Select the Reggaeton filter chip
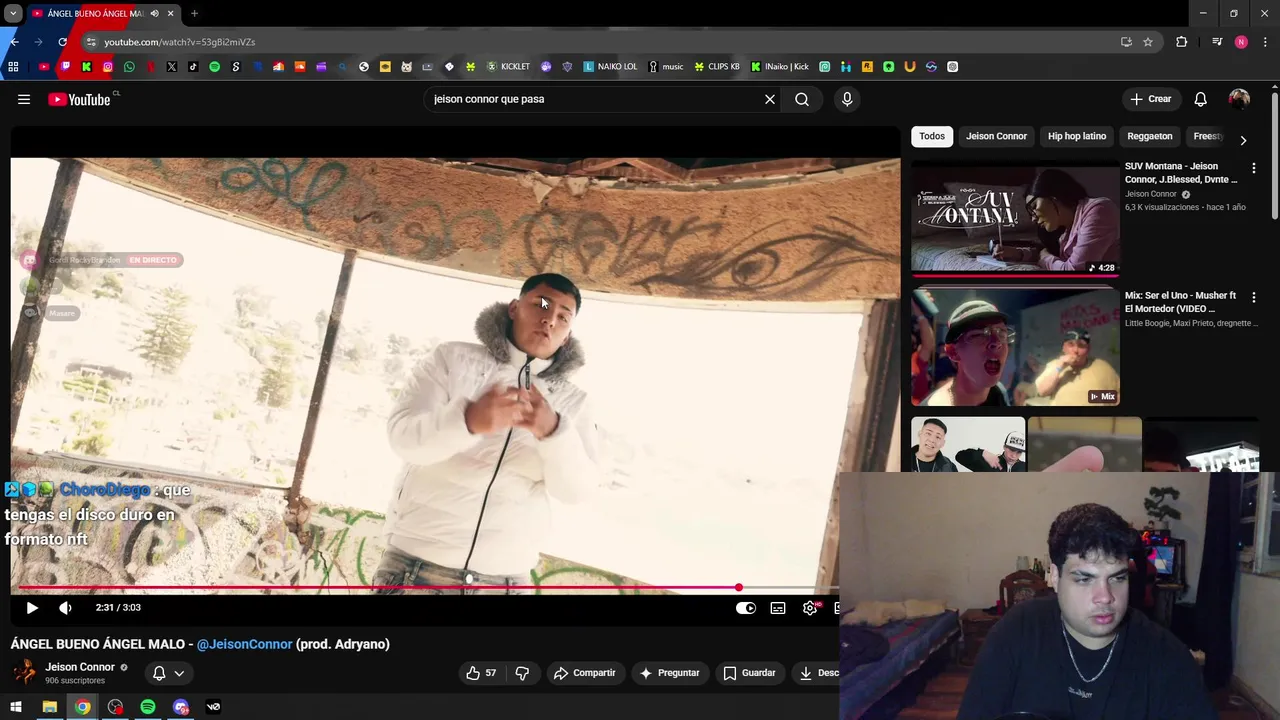The image size is (1280, 720). (1150, 136)
